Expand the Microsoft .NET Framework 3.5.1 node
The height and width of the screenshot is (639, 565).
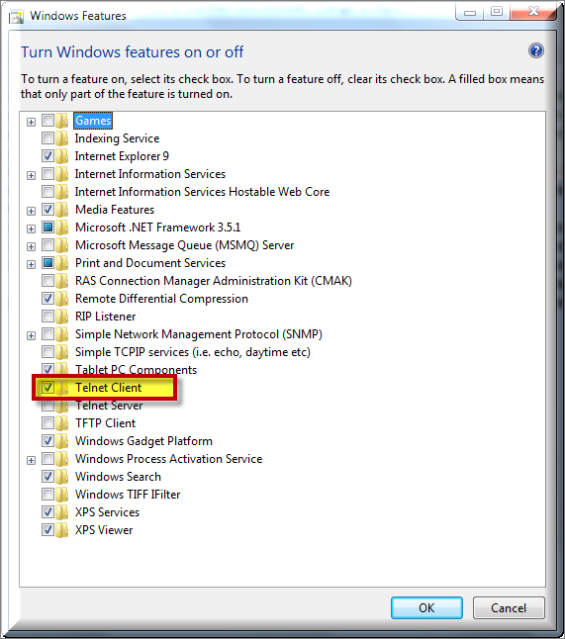click(31, 229)
